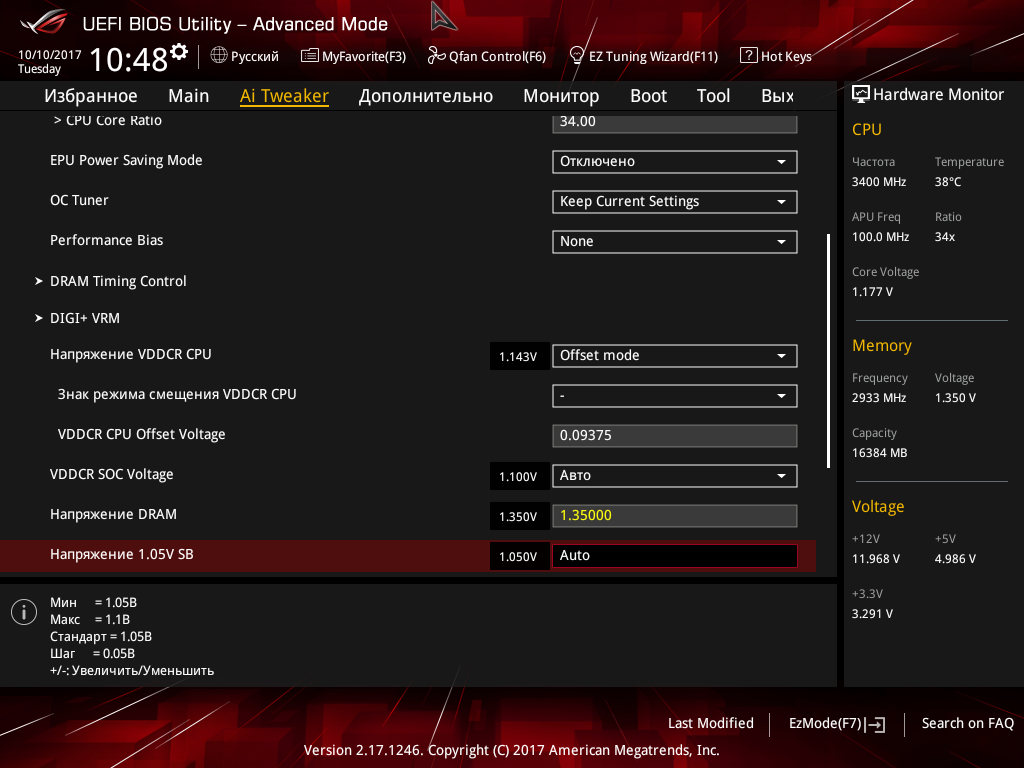
Task: Click the +3.3V 3.291 V reading
Action: [x=872, y=614]
